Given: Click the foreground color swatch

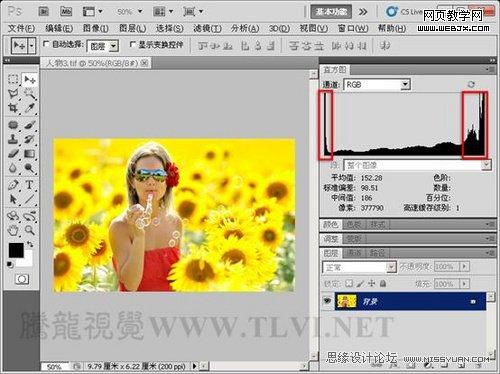Looking at the screenshot, I should coord(16,250).
